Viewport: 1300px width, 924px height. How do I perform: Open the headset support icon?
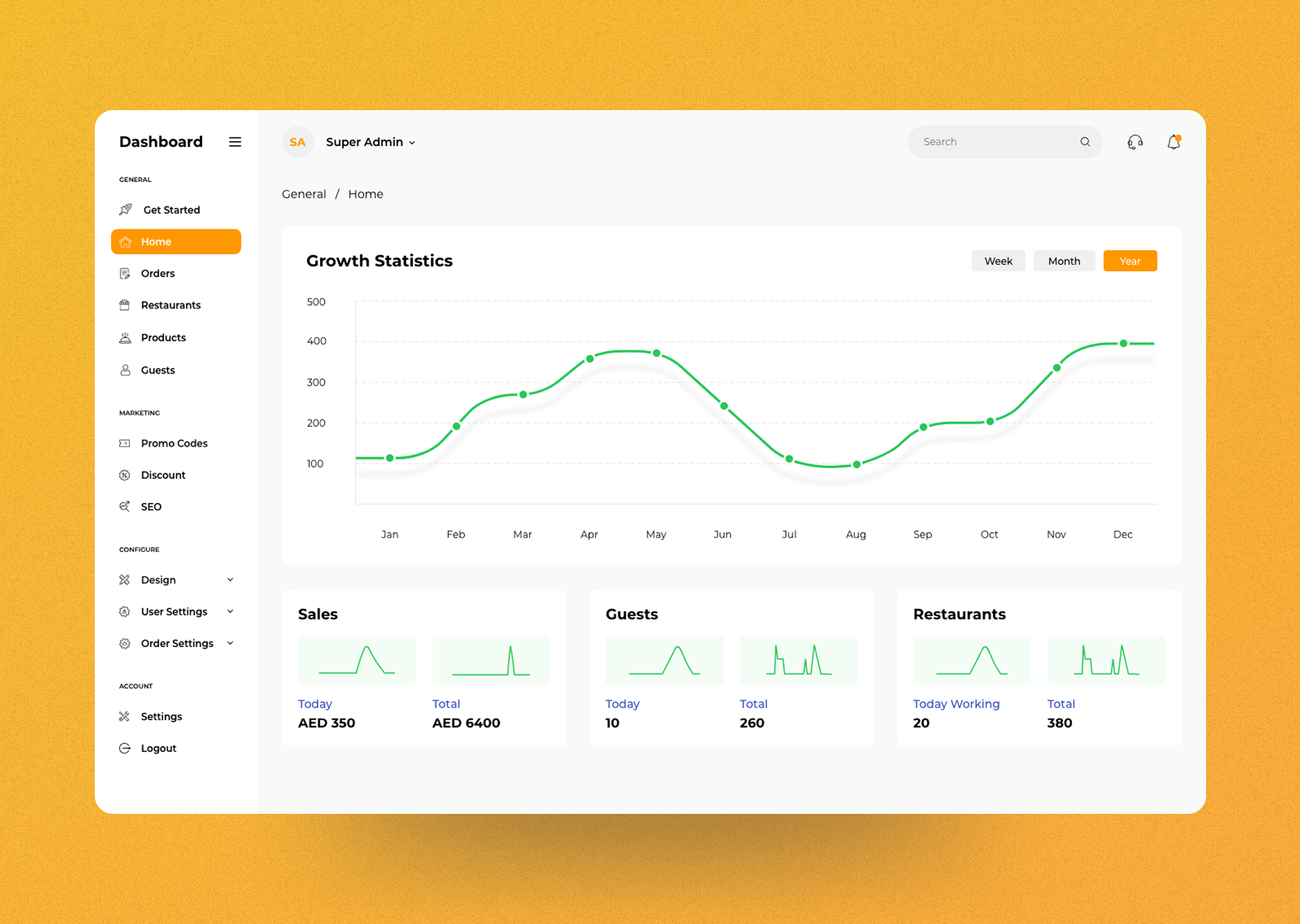(1135, 141)
